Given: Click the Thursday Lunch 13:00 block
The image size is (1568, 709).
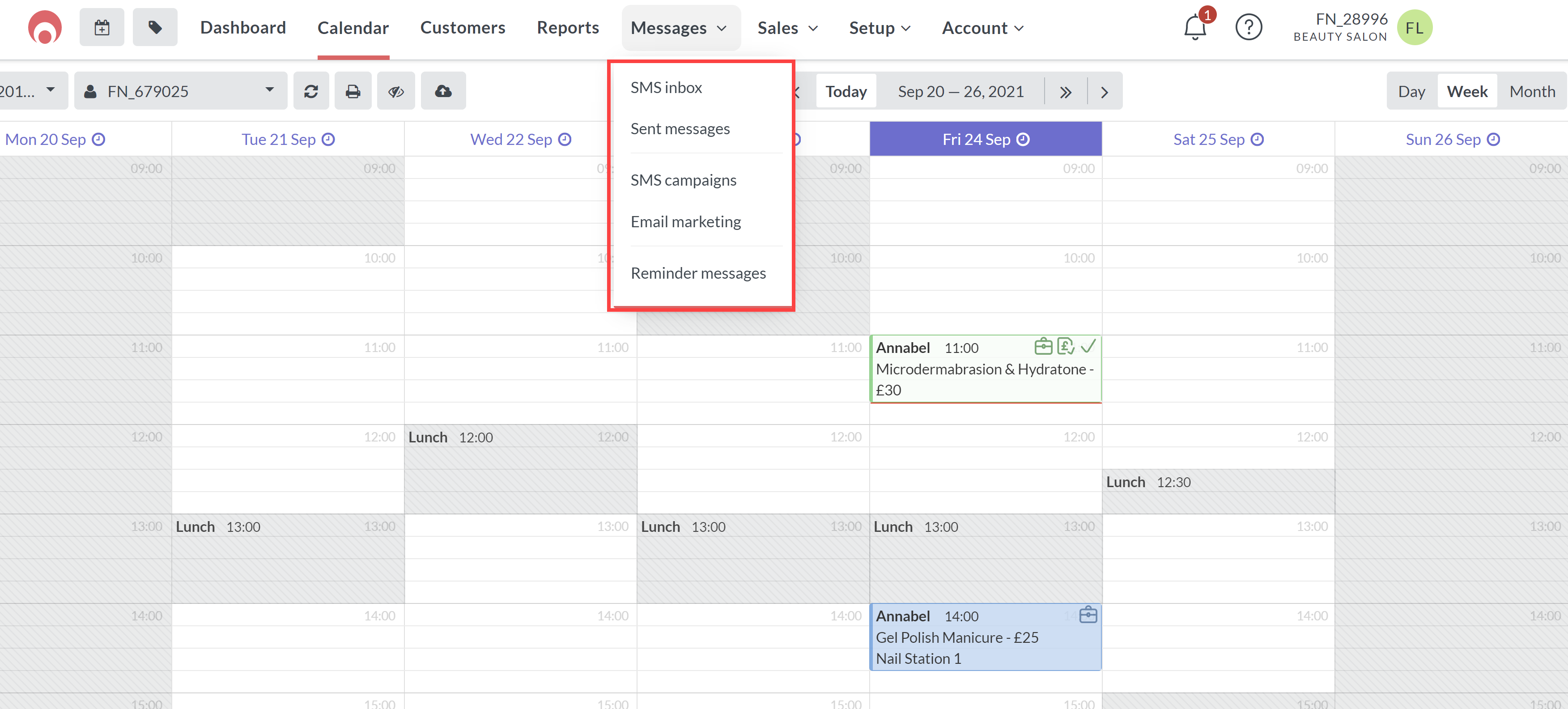Looking at the screenshot, I should [753, 559].
